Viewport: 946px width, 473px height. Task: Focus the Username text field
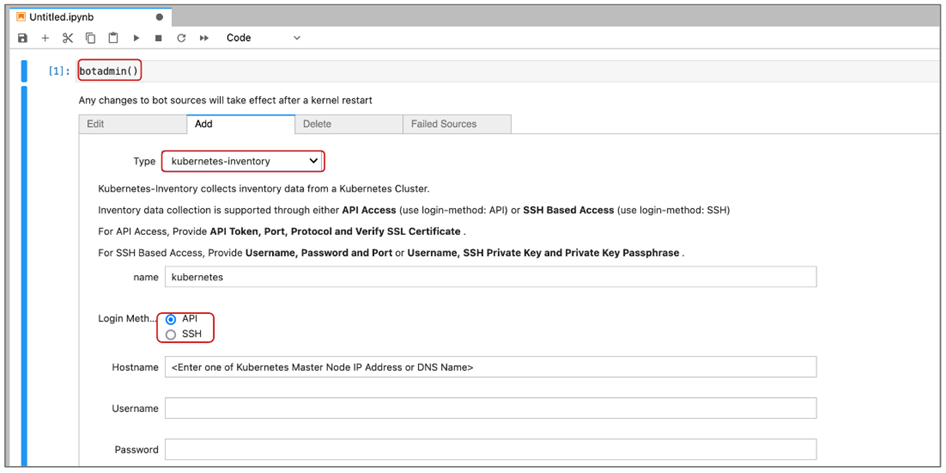click(490, 408)
